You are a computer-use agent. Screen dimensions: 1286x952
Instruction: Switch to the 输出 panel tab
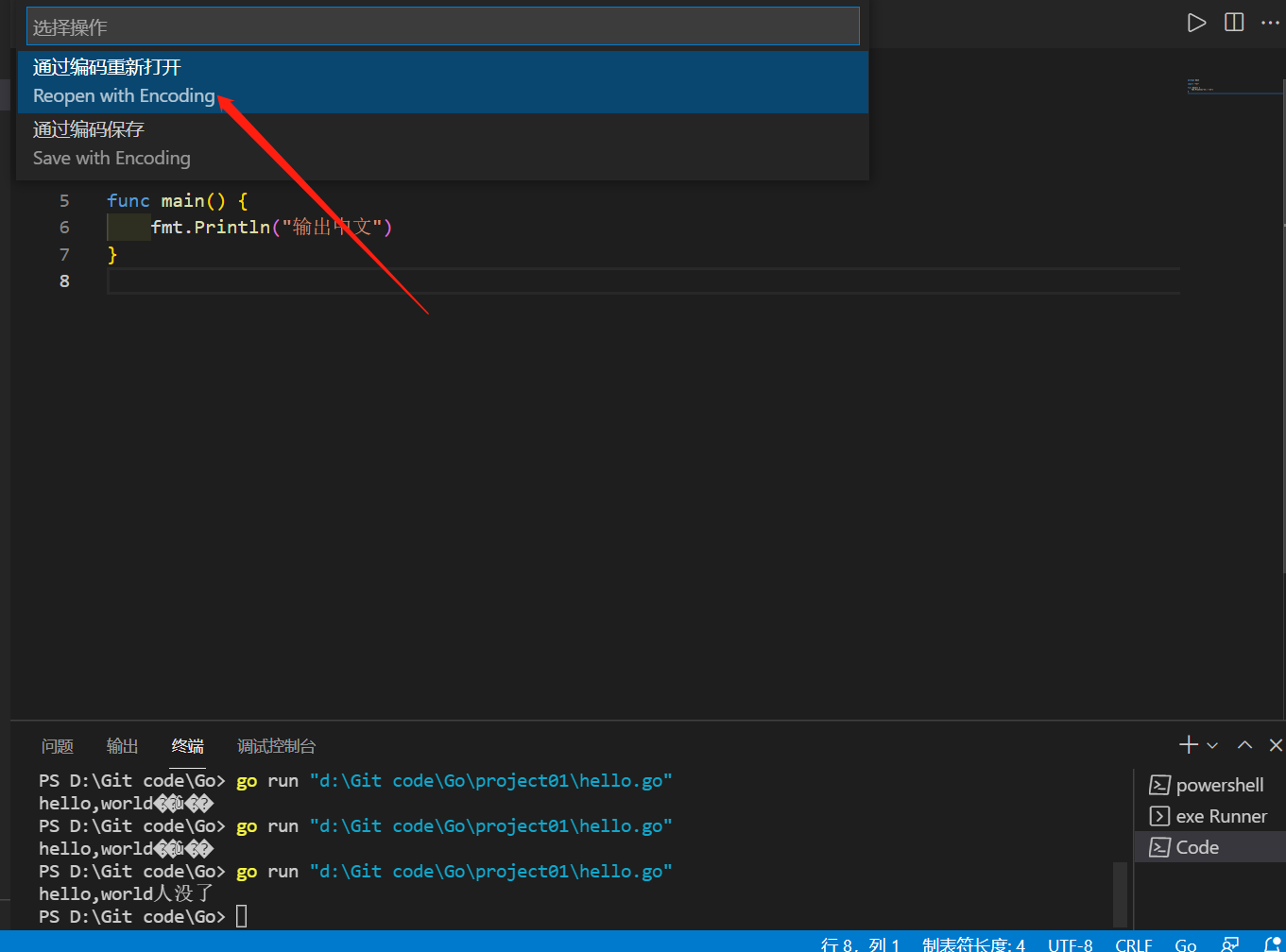pyautogui.click(x=122, y=746)
